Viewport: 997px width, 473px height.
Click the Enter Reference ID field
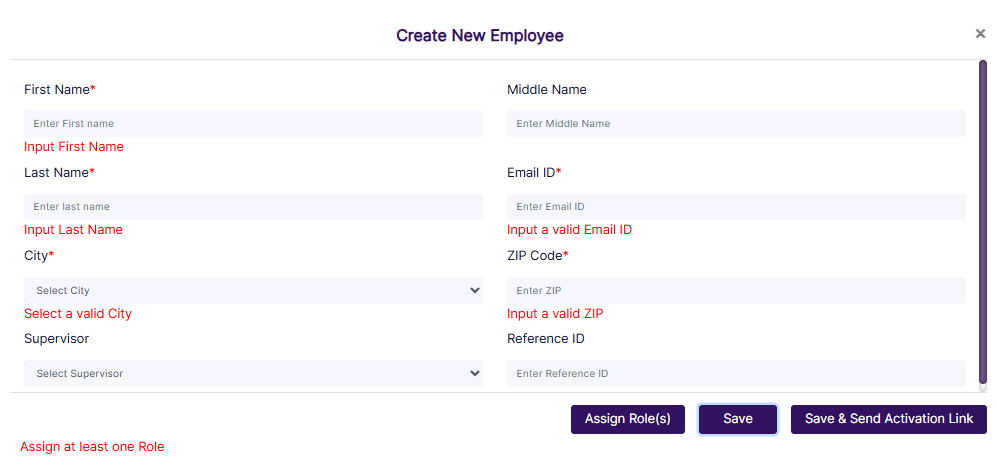[x=736, y=374]
